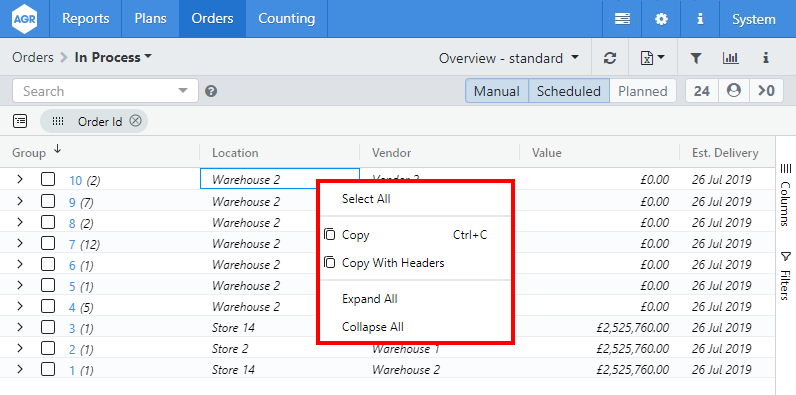This screenshot has height=395, width=796.
Task: Click Warehouse 2 cell in order 10 row
Action: 280,179
